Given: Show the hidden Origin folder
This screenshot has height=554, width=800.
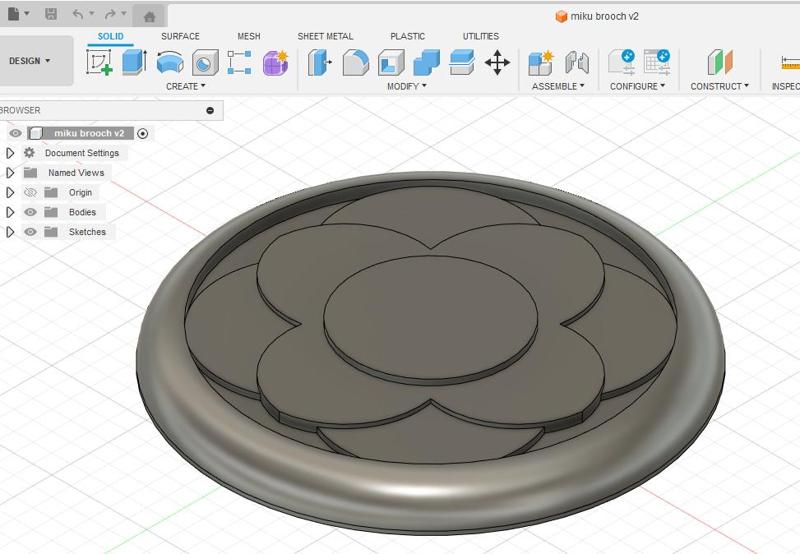Looking at the screenshot, I should pyautogui.click(x=30, y=192).
